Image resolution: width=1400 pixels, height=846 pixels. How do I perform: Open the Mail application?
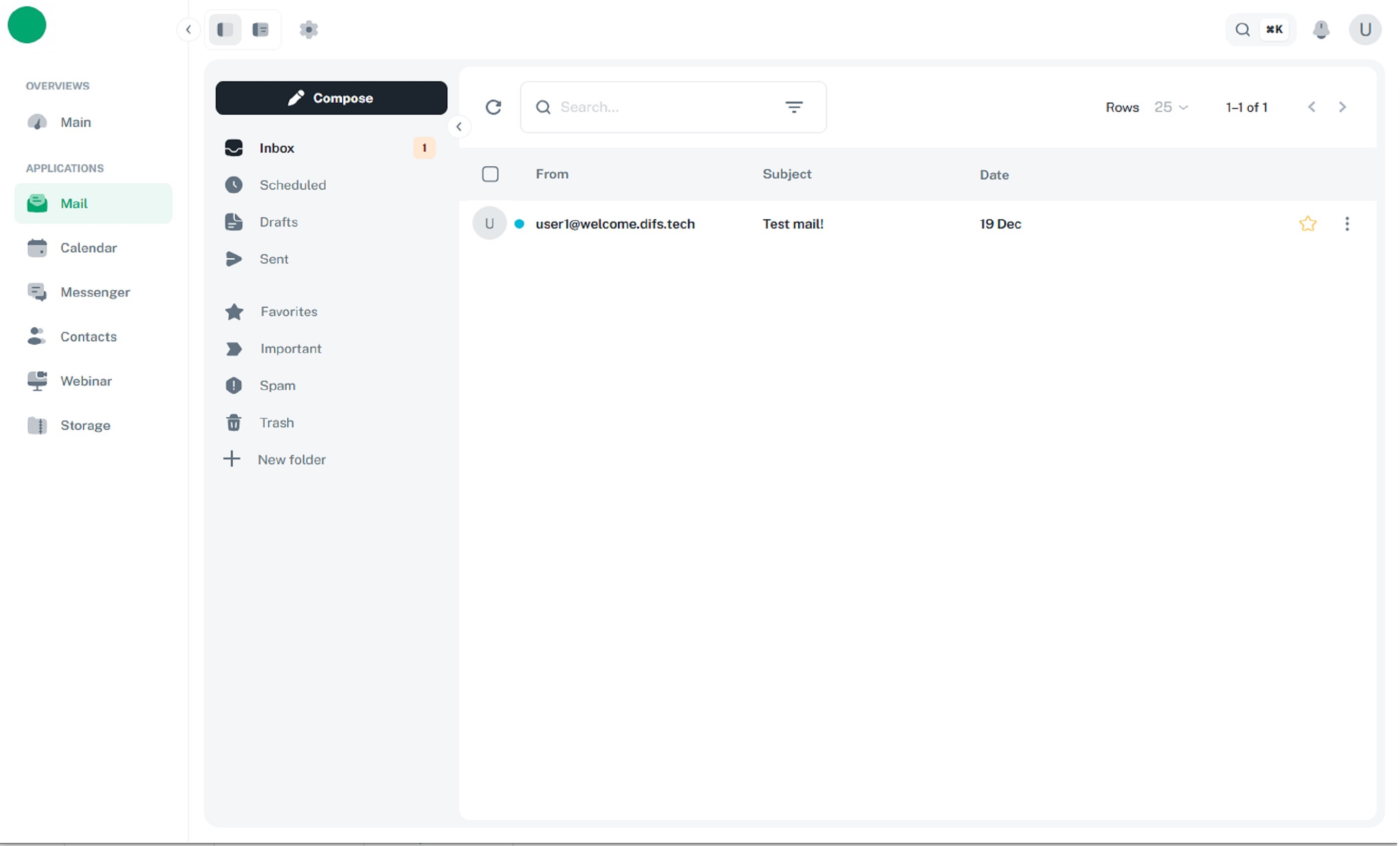pos(94,203)
